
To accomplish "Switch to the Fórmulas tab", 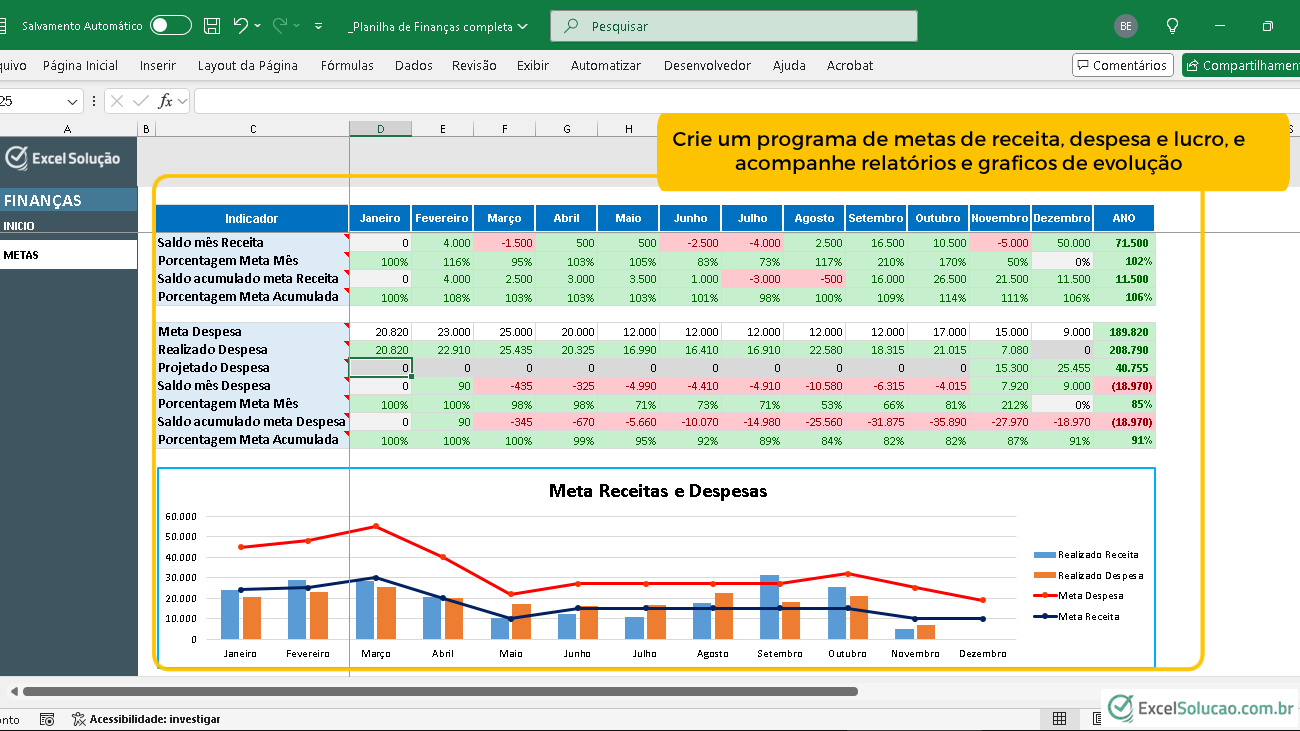I will coord(347,65).
